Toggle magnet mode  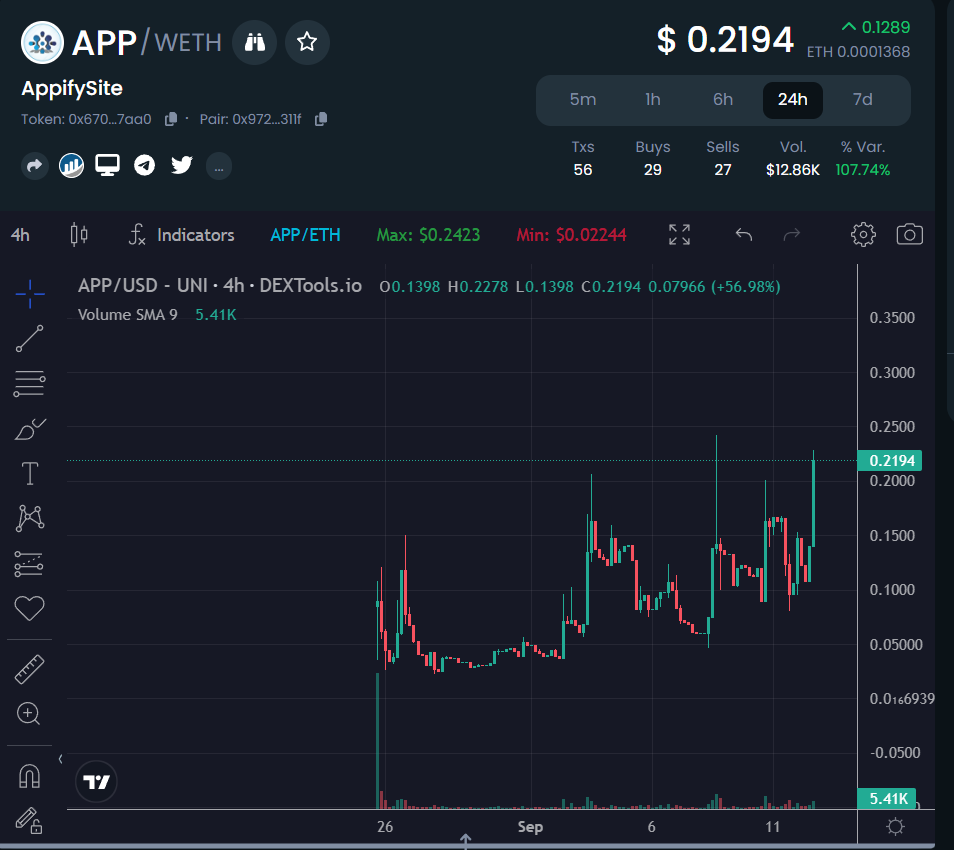pyautogui.click(x=29, y=776)
